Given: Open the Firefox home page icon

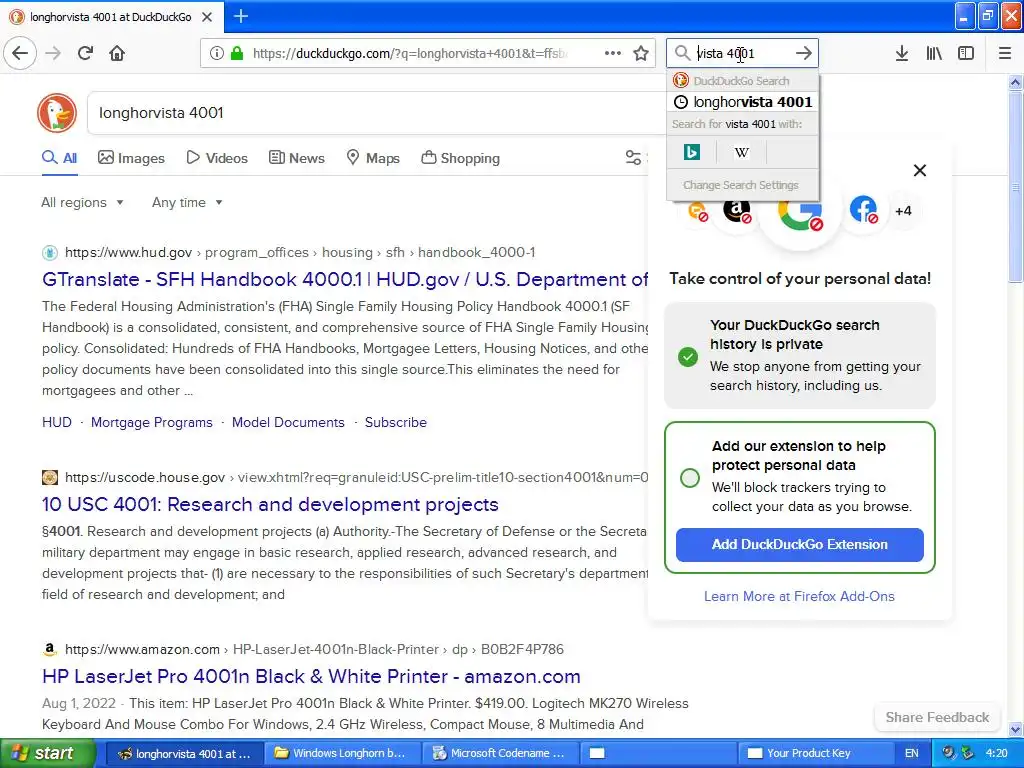Looking at the screenshot, I should (117, 53).
